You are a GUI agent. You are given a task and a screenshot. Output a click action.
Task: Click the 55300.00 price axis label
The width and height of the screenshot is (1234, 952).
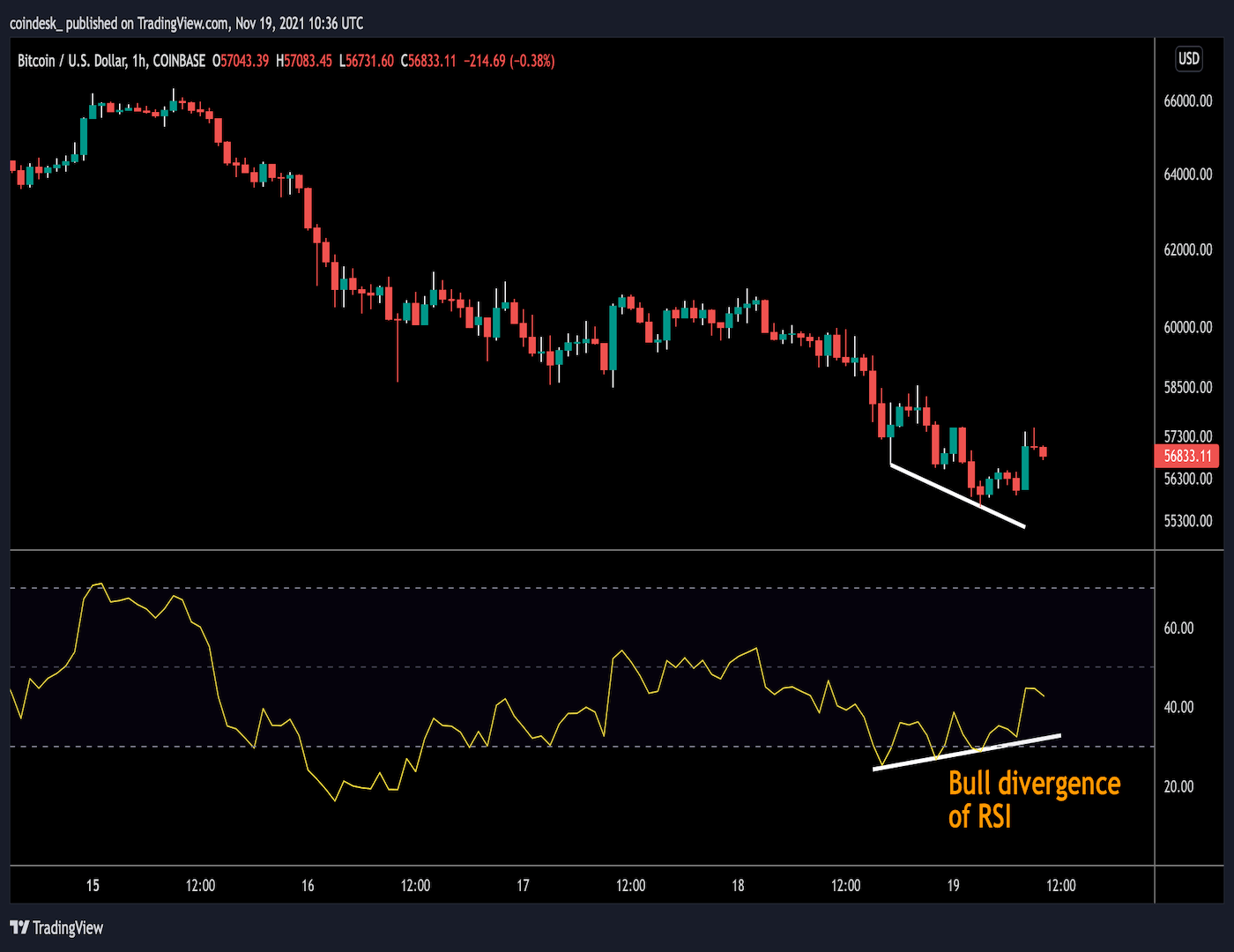click(x=1187, y=521)
